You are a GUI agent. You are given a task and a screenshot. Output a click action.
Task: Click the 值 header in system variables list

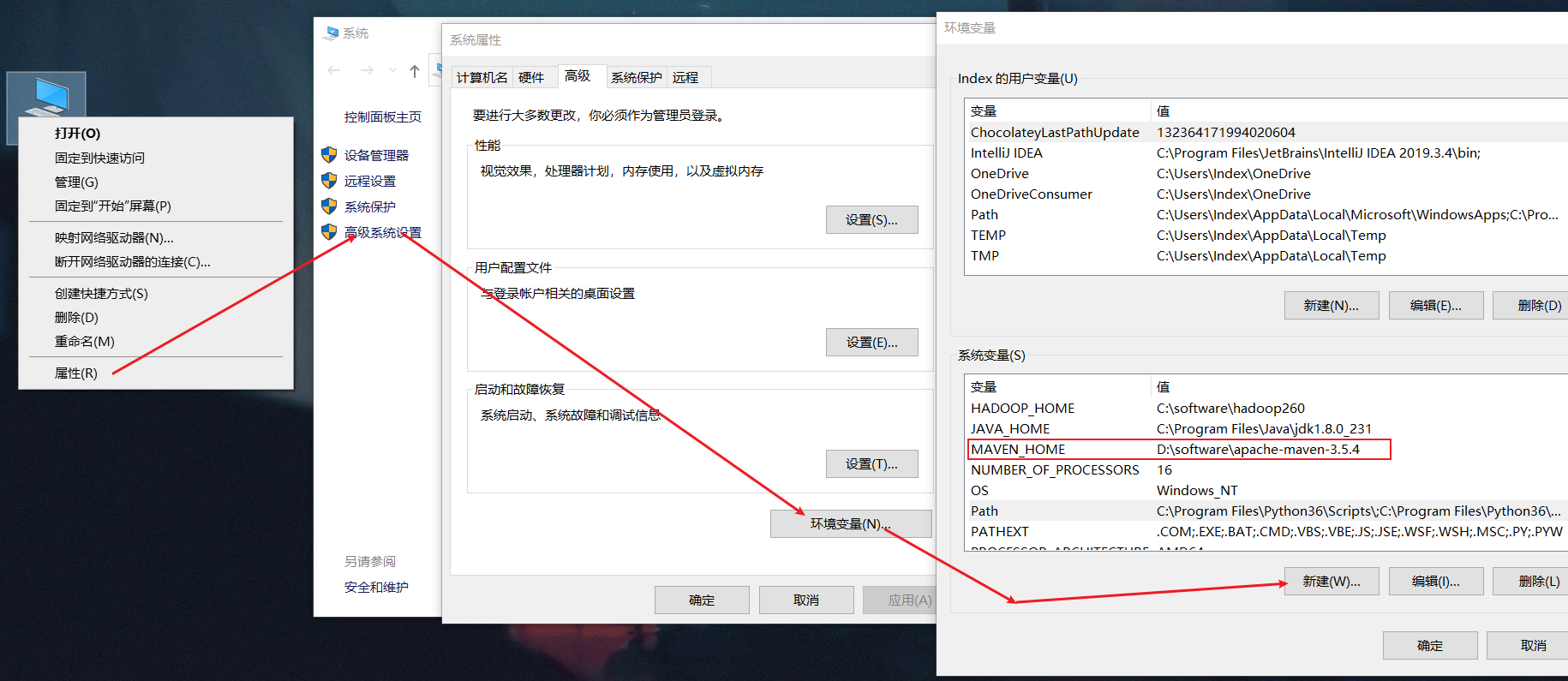coord(1359,386)
